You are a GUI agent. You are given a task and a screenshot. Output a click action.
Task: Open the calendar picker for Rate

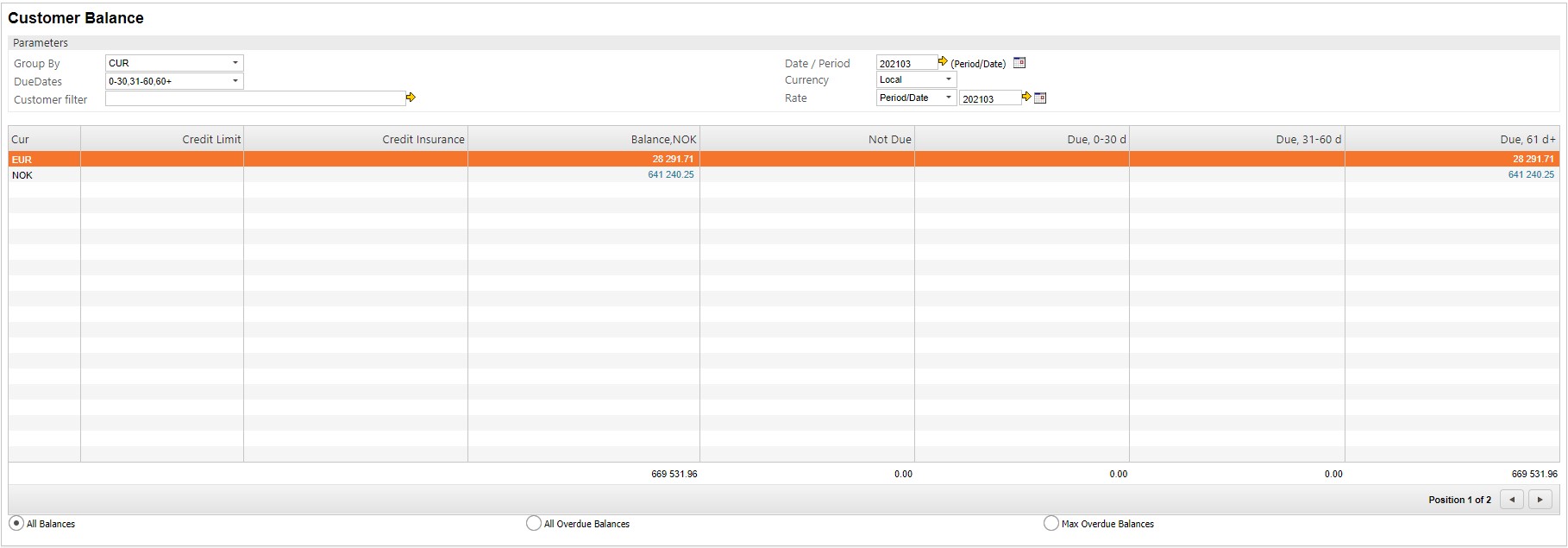click(1040, 98)
